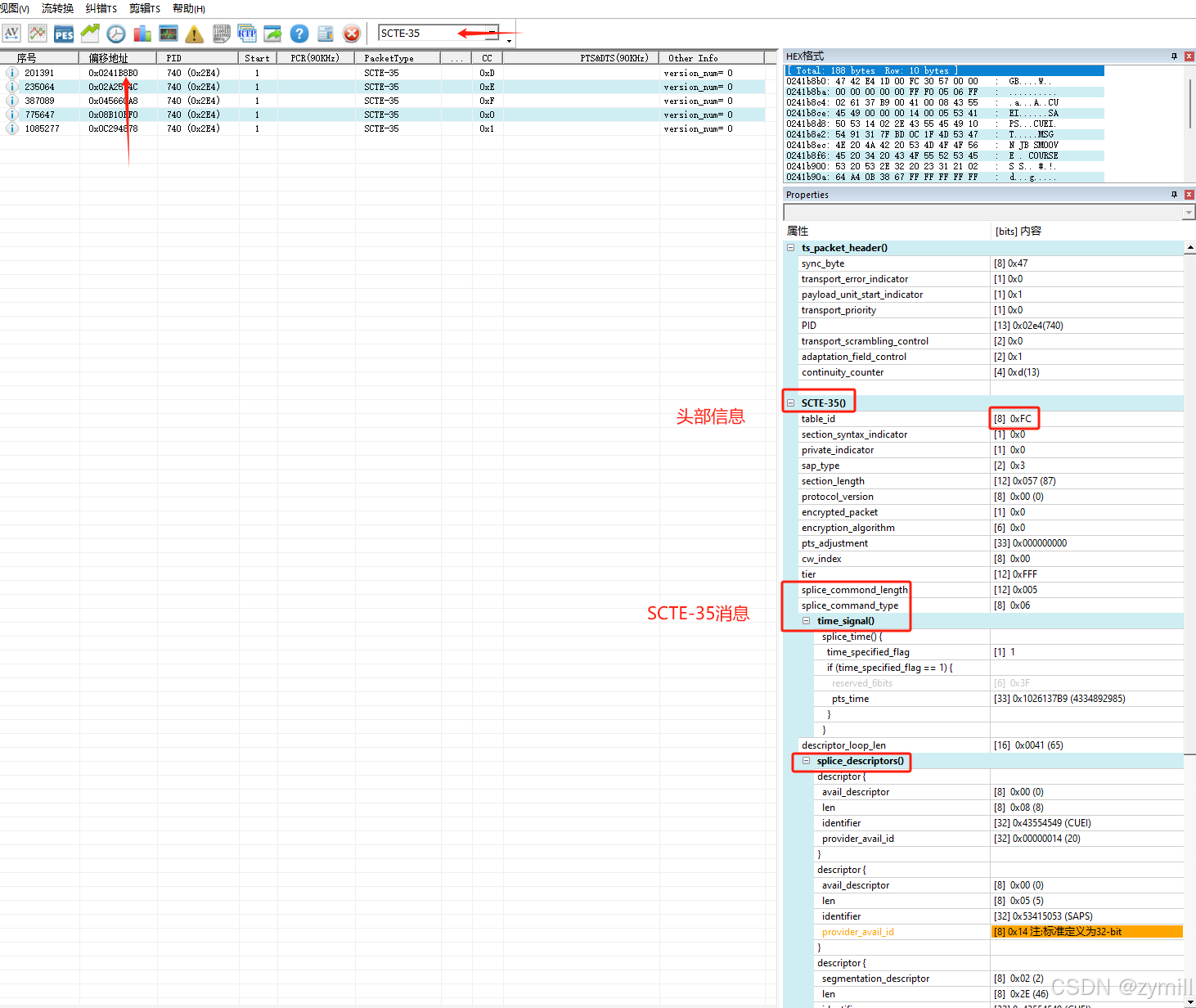Collapse the time_signal() node
This screenshot has width=1196, height=1008.
(x=806, y=621)
